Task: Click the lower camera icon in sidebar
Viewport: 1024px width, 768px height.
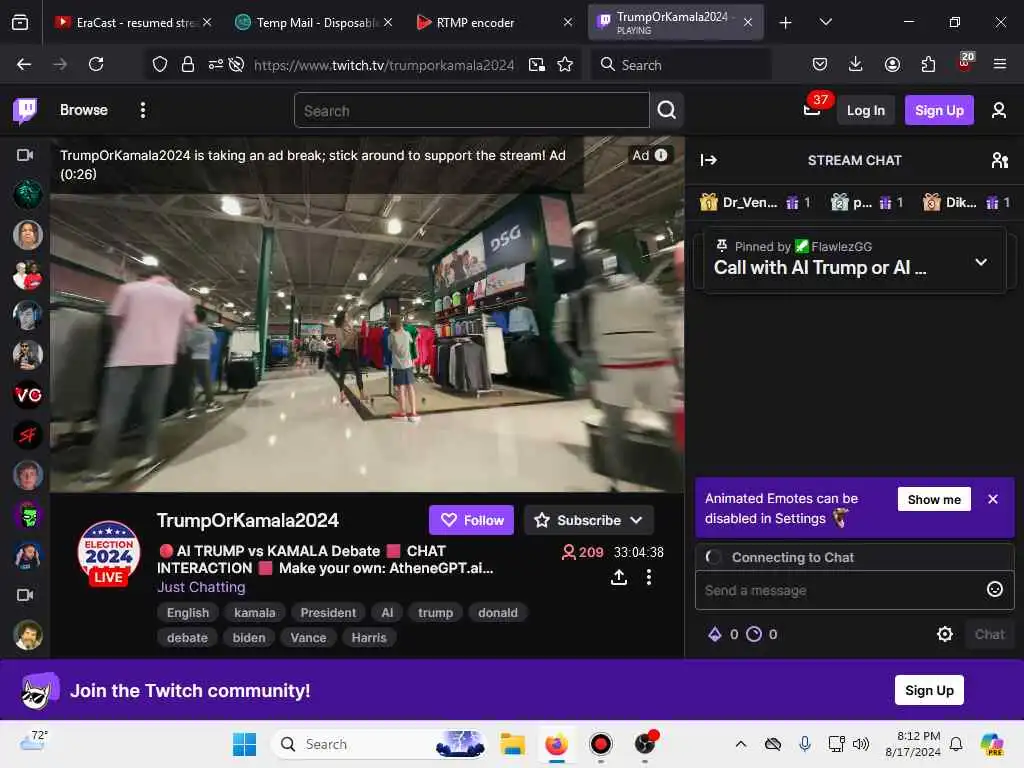Action: (x=25, y=595)
